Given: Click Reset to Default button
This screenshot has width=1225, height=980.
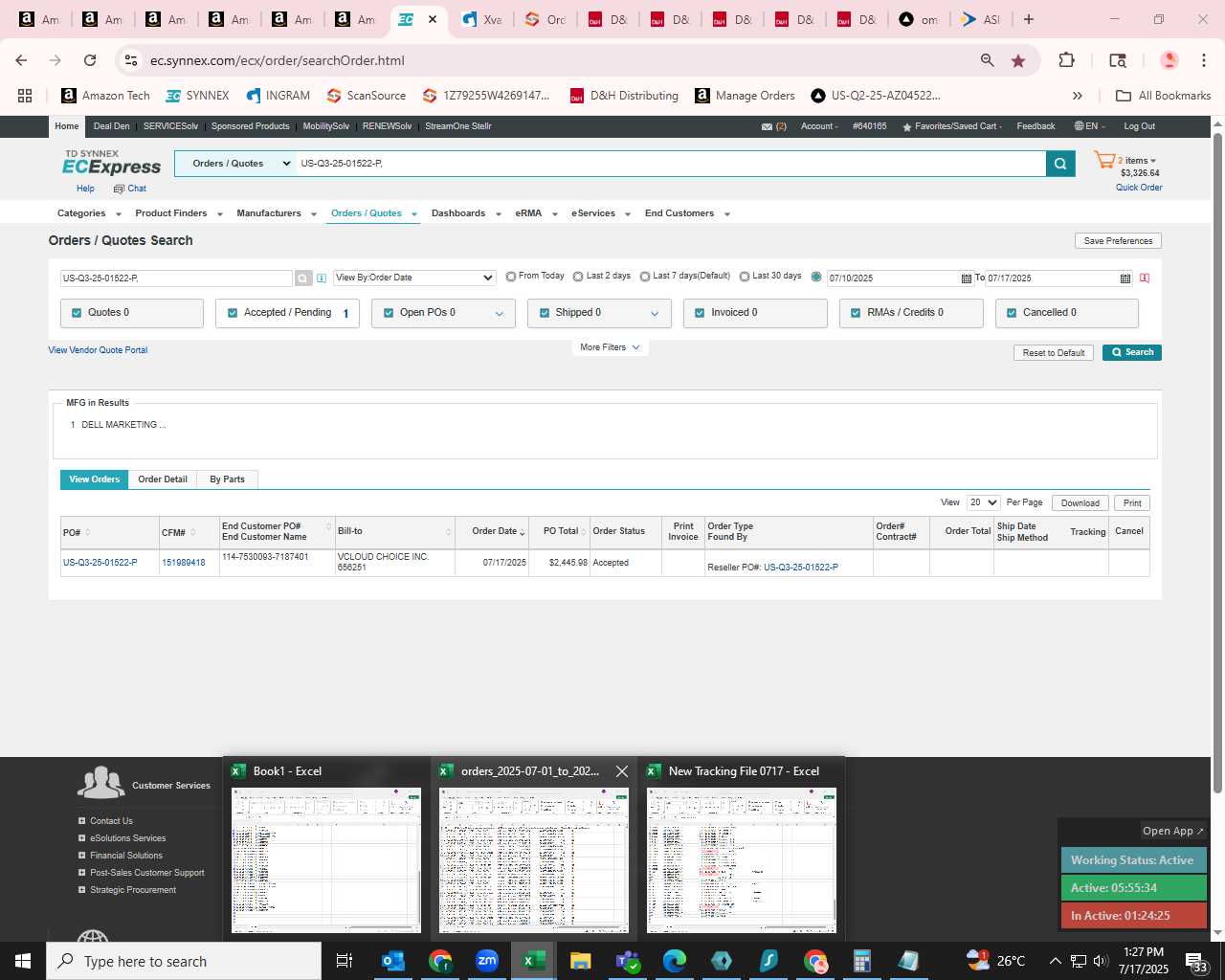Looking at the screenshot, I should coord(1054,353).
